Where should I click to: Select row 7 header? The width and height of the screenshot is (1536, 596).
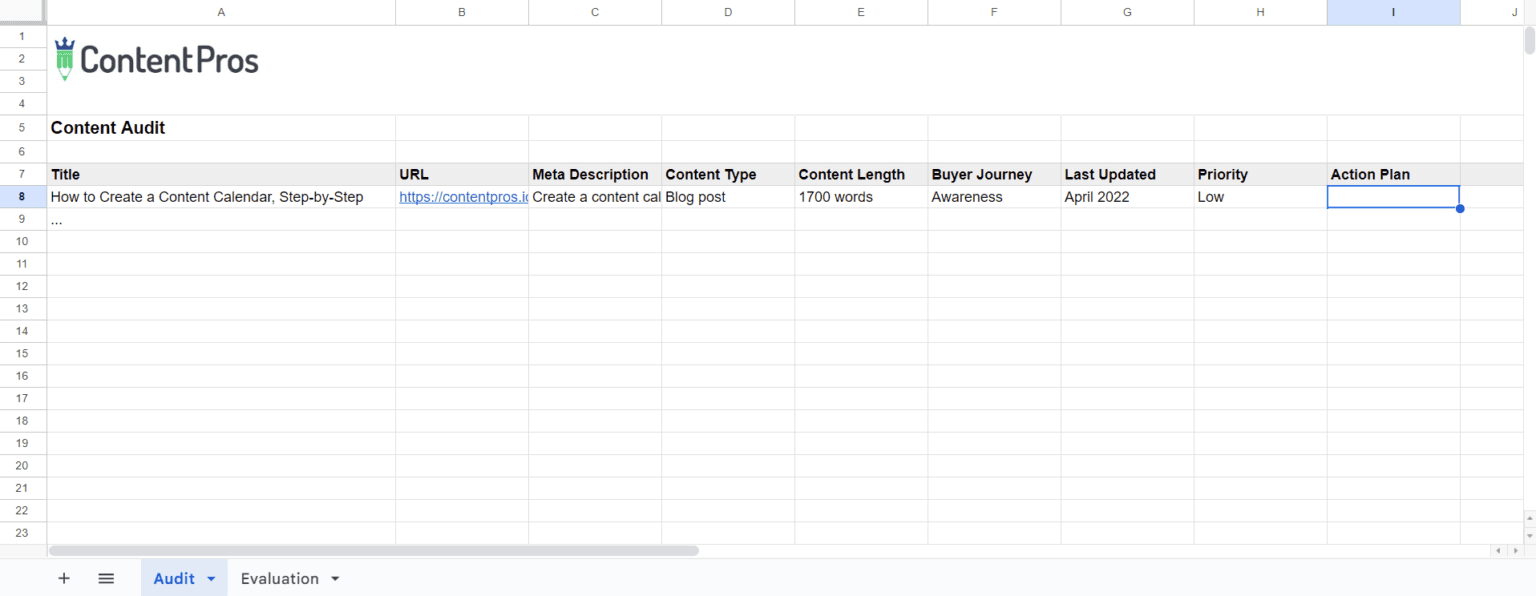click(x=23, y=174)
